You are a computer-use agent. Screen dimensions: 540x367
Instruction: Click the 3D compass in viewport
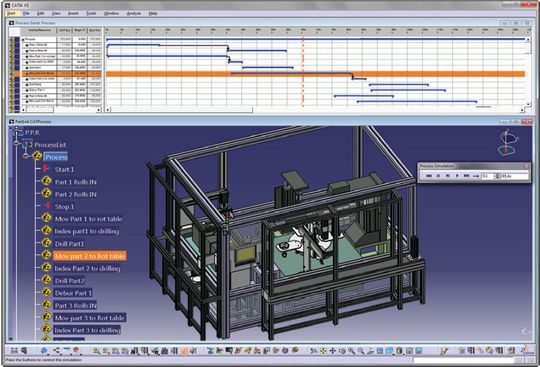pyautogui.click(x=508, y=143)
